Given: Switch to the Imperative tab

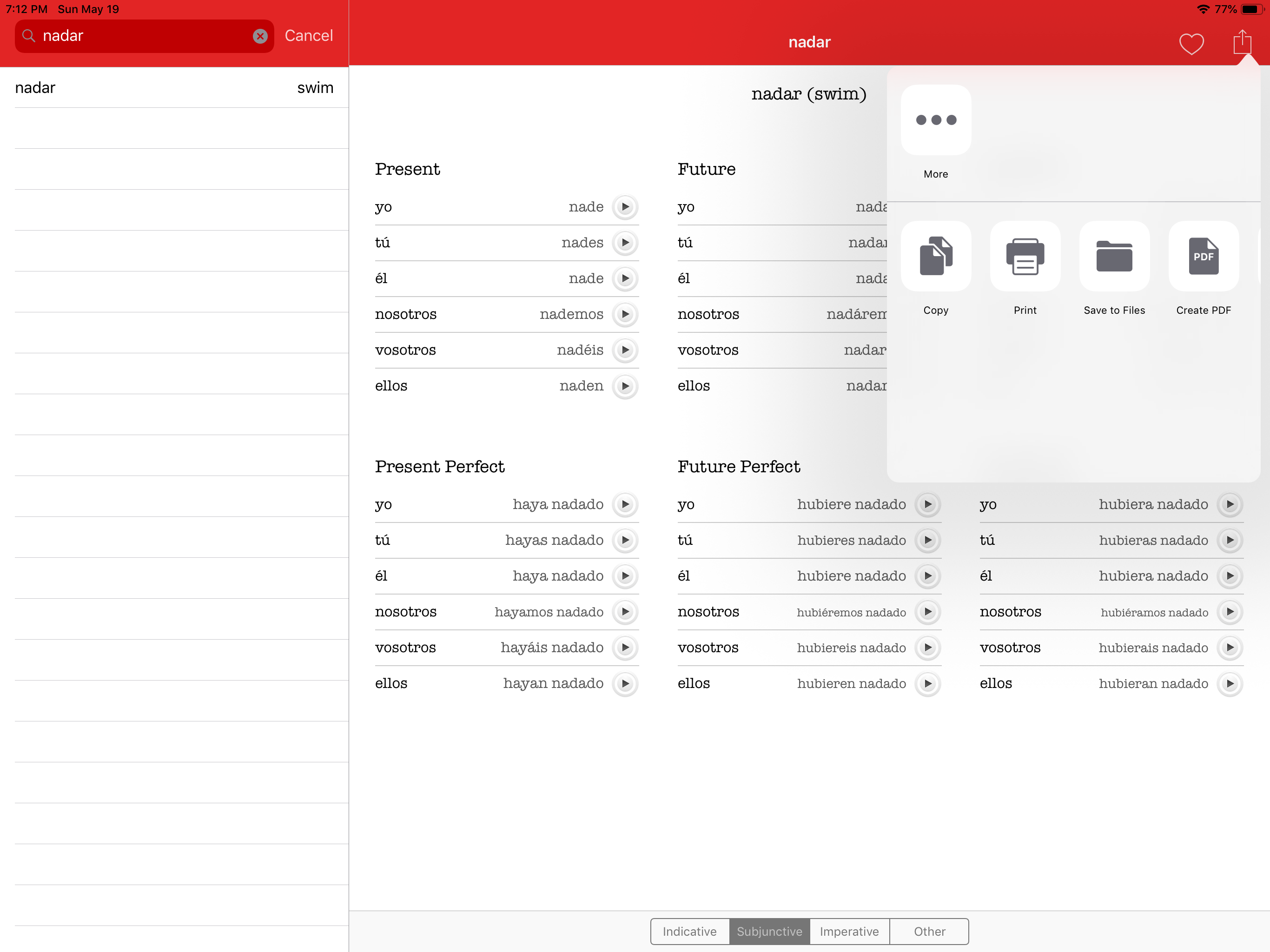Looking at the screenshot, I should (848, 932).
